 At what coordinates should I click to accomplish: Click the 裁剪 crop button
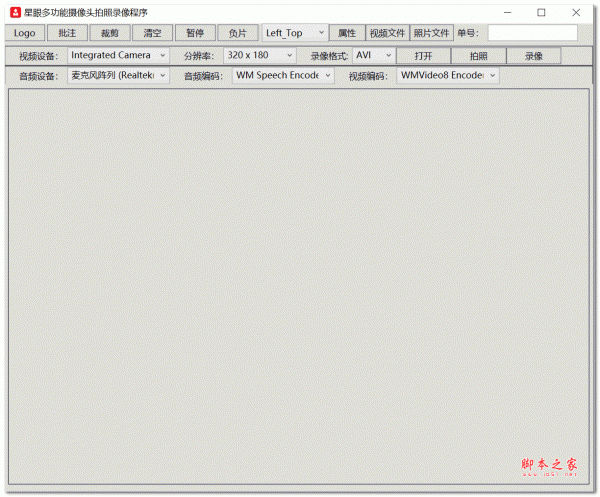click(110, 33)
